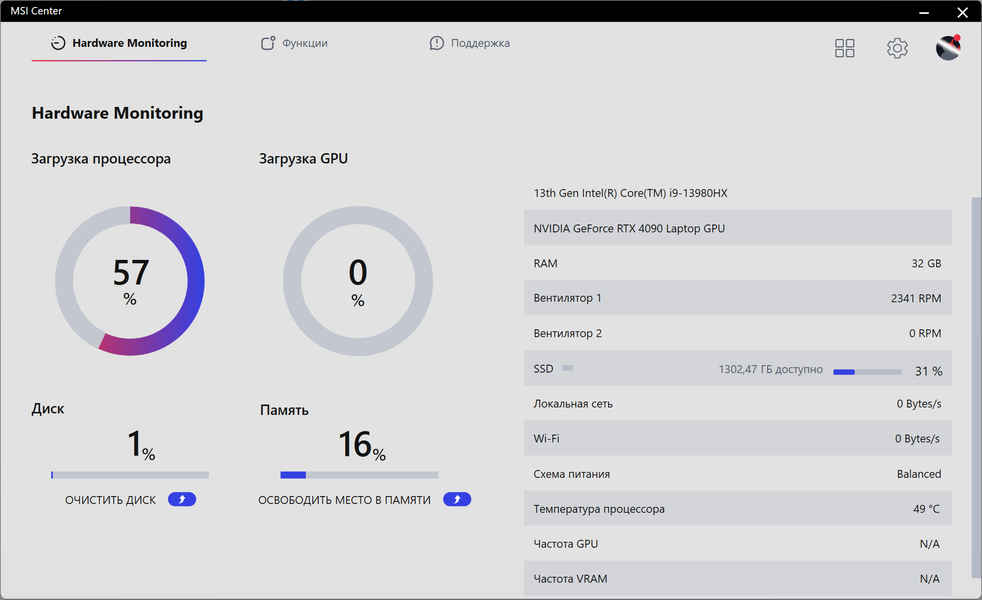Click the Функции tab icon

point(267,44)
